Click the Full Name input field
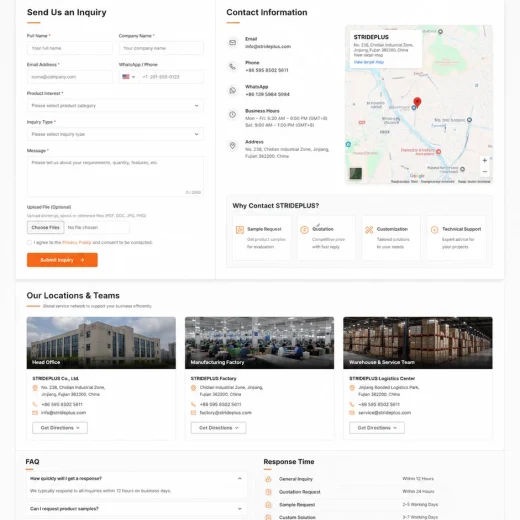 (70, 48)
